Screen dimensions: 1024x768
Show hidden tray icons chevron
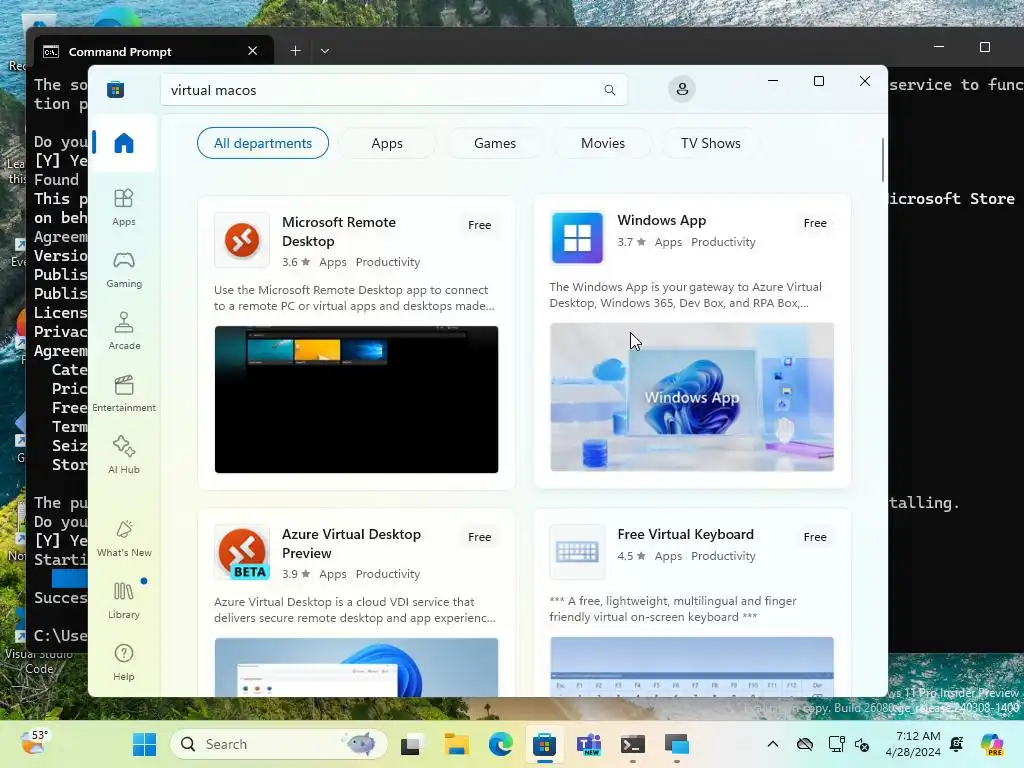pyautogui.click(x=773, y=744)
